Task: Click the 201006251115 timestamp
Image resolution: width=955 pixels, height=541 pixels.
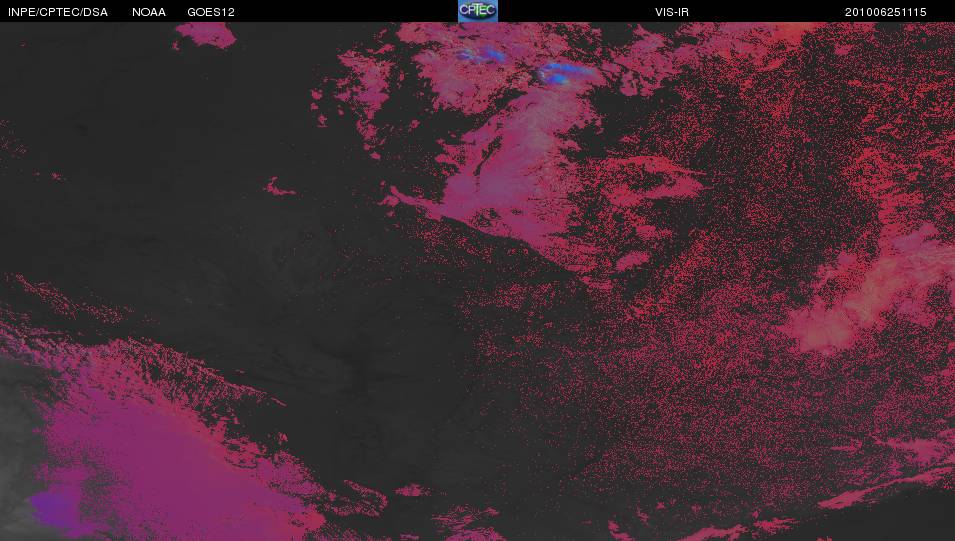Action: [x=886, y=12]
